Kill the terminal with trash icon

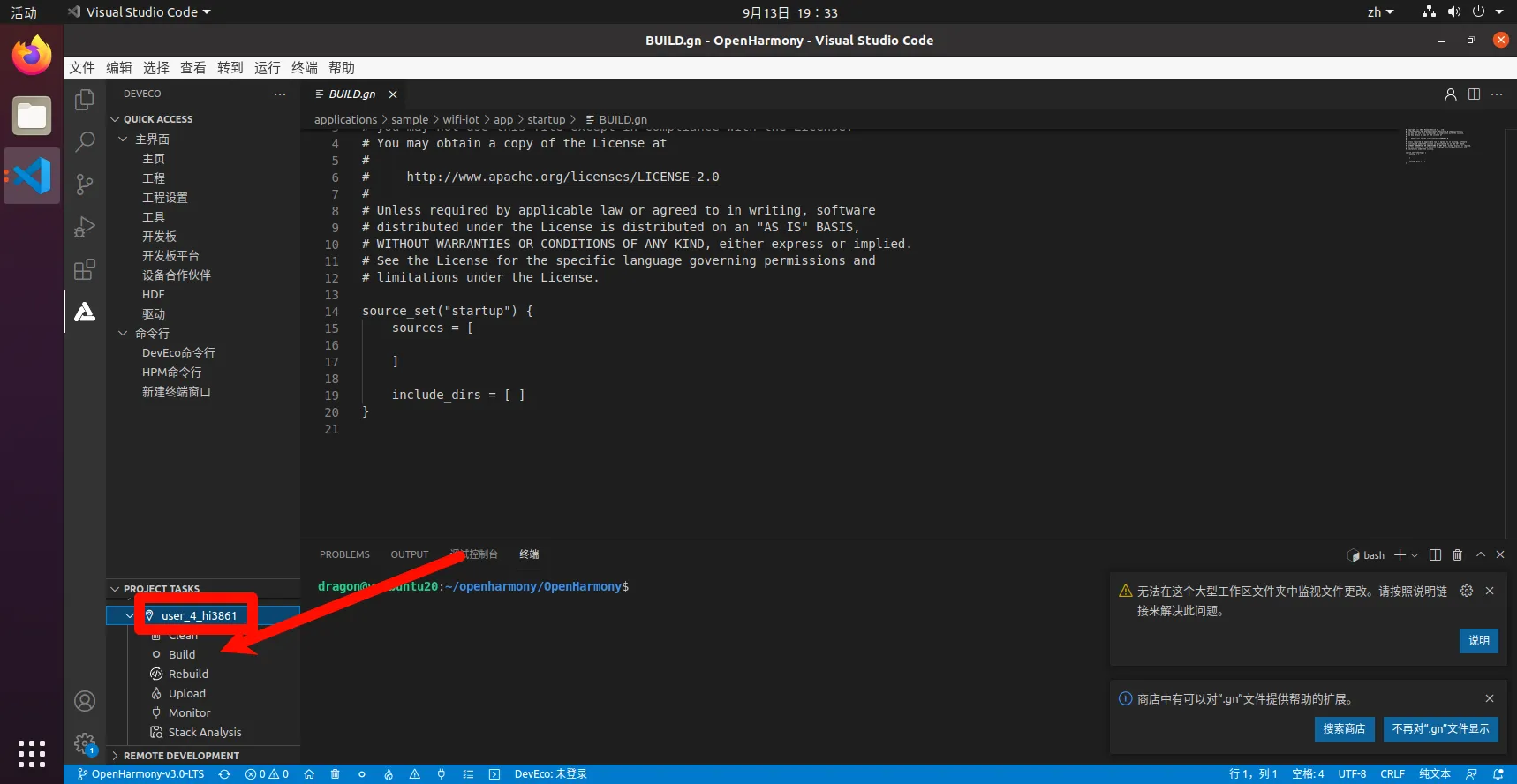pyautogui.click(x=1457, y=555)
